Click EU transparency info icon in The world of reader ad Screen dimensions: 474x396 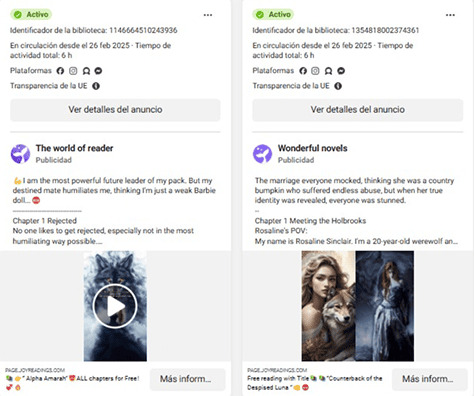pos(96,86)
